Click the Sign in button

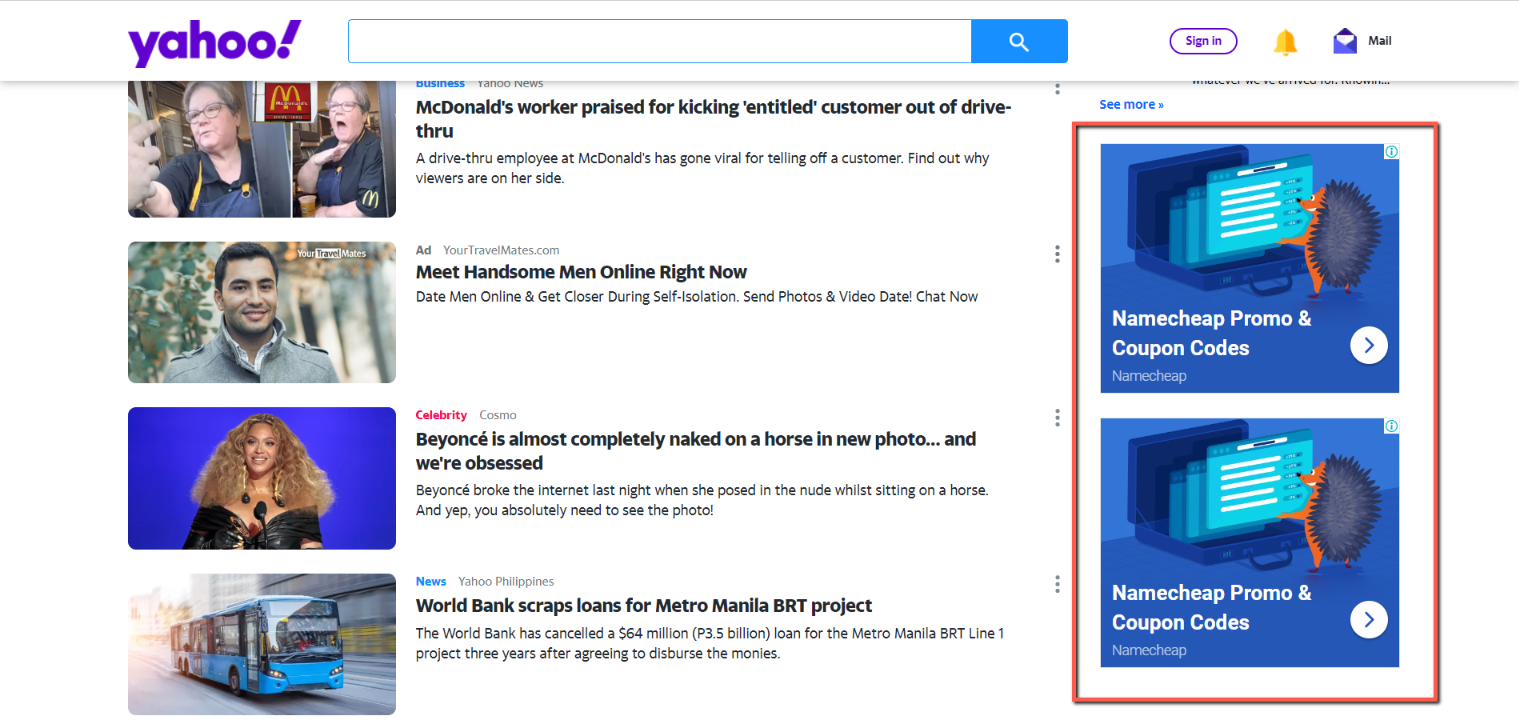1203,41
